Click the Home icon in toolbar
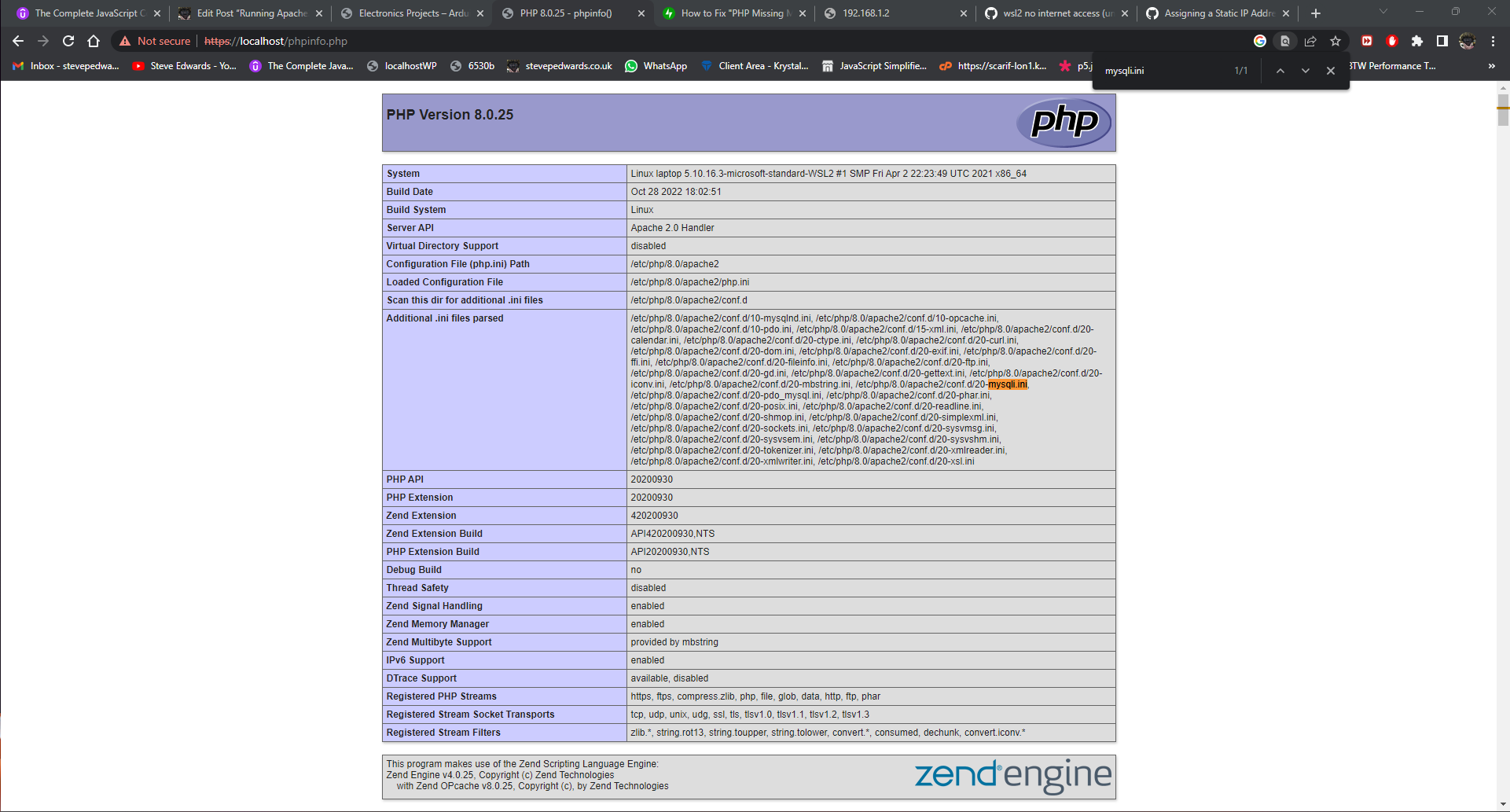1510x812 pixels. (x=94, y=41)
